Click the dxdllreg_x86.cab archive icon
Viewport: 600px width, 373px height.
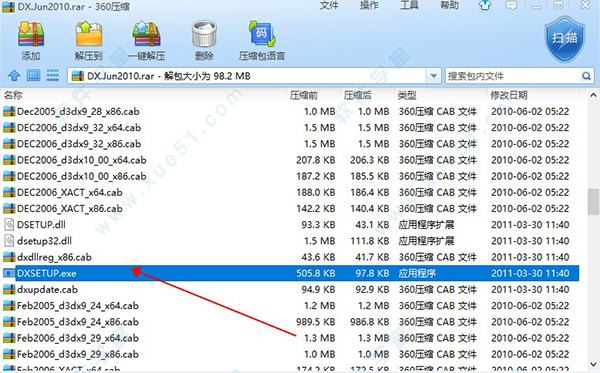[x=9, y=257]
